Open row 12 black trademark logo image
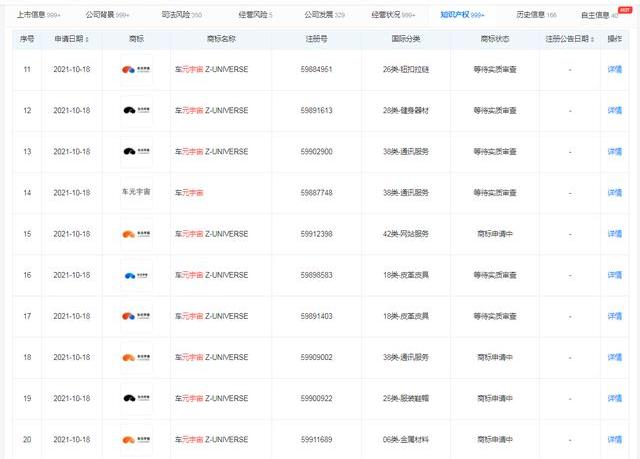Image resolution: width=640 pixels, height=459 pixels. (x=136, y=111)
